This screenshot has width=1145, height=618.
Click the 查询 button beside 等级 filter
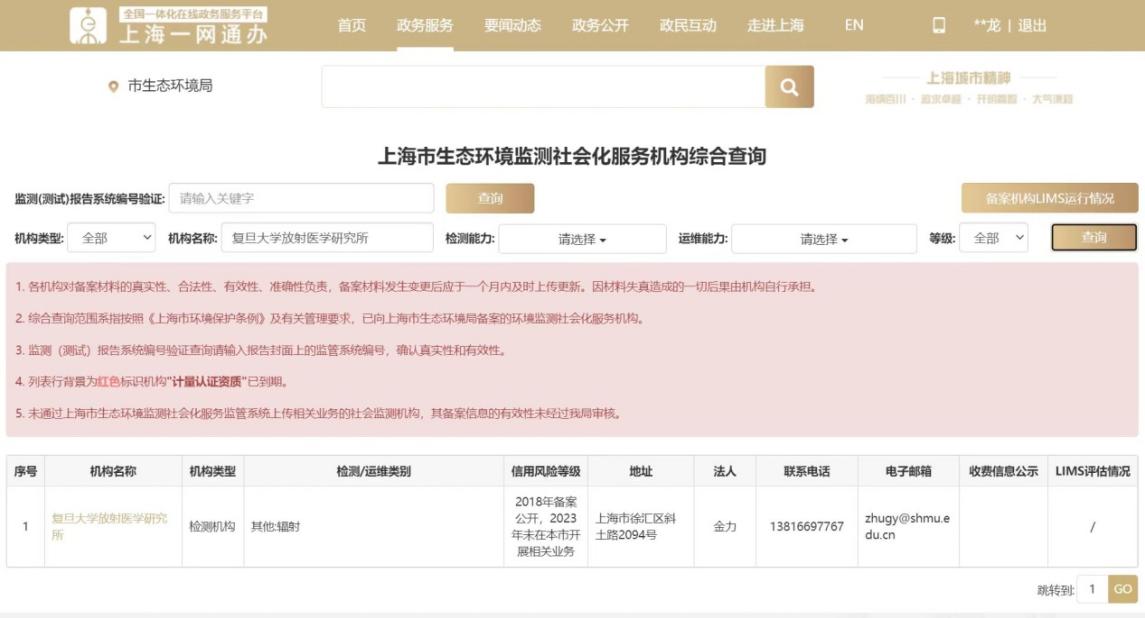(1094, 238)
